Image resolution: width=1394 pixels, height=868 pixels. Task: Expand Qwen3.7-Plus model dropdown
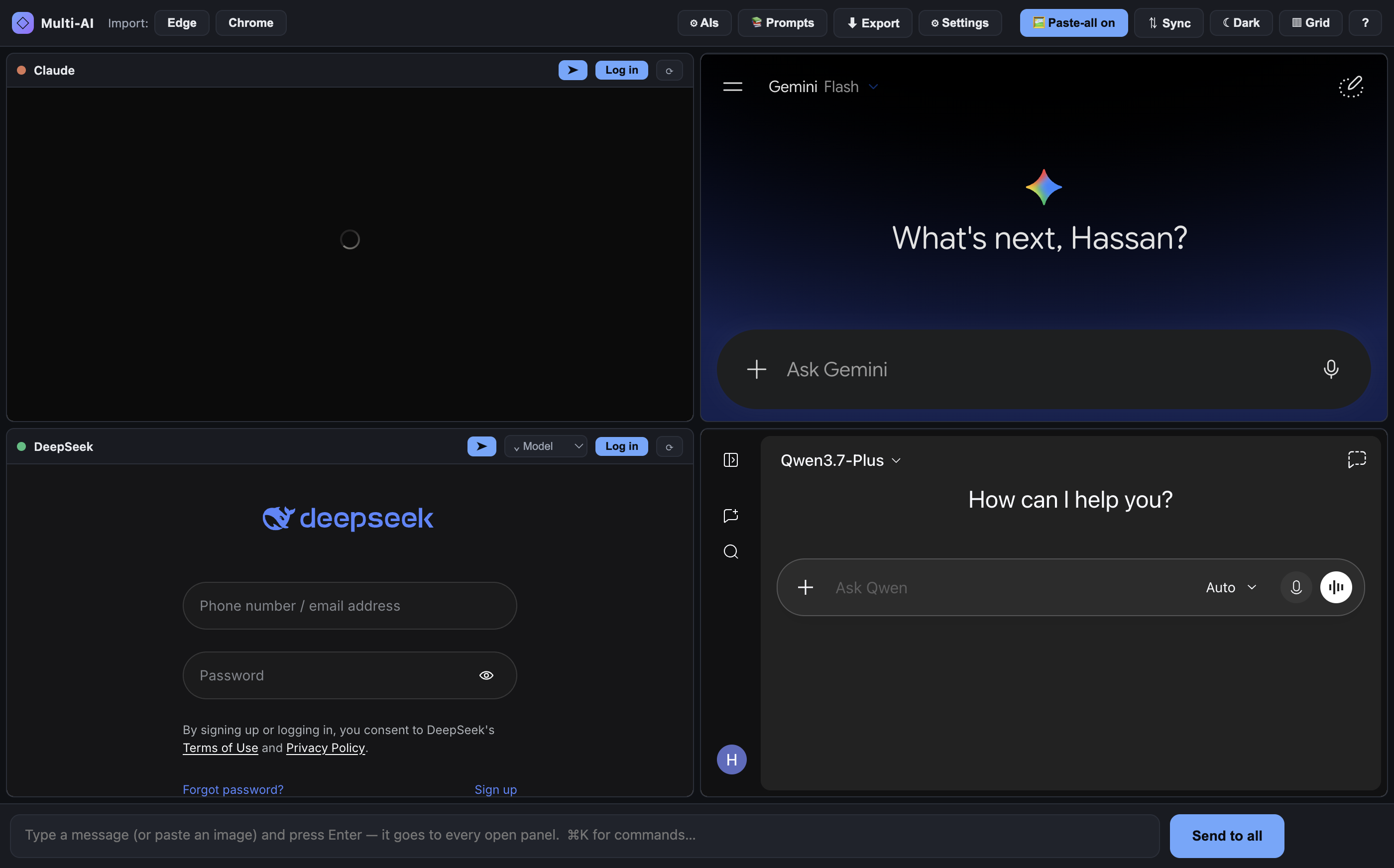pos(840,460)
